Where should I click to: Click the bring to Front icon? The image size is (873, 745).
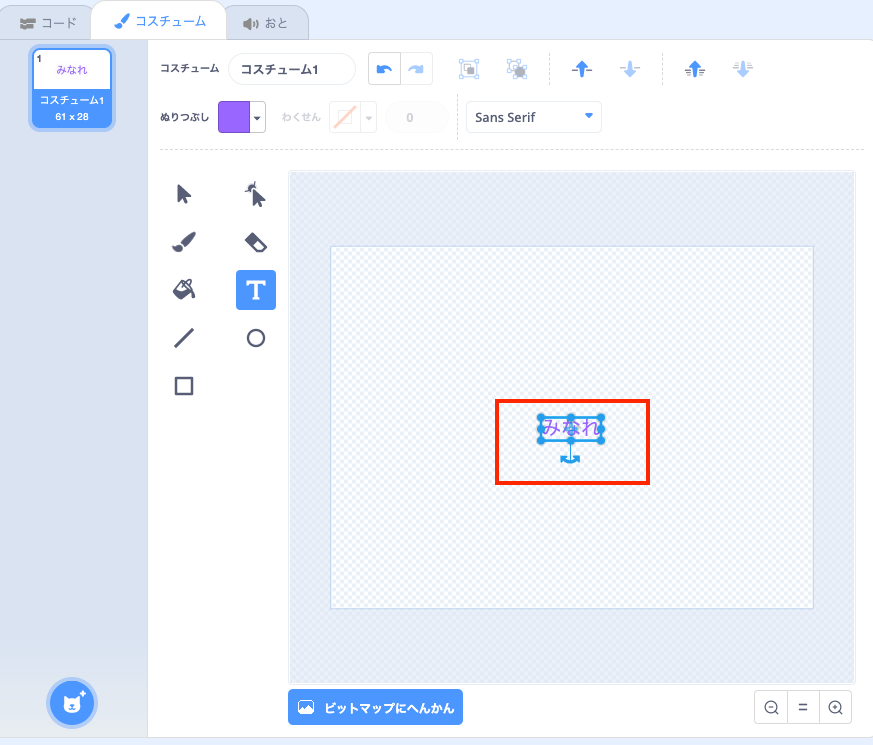(x=695, y=69)
